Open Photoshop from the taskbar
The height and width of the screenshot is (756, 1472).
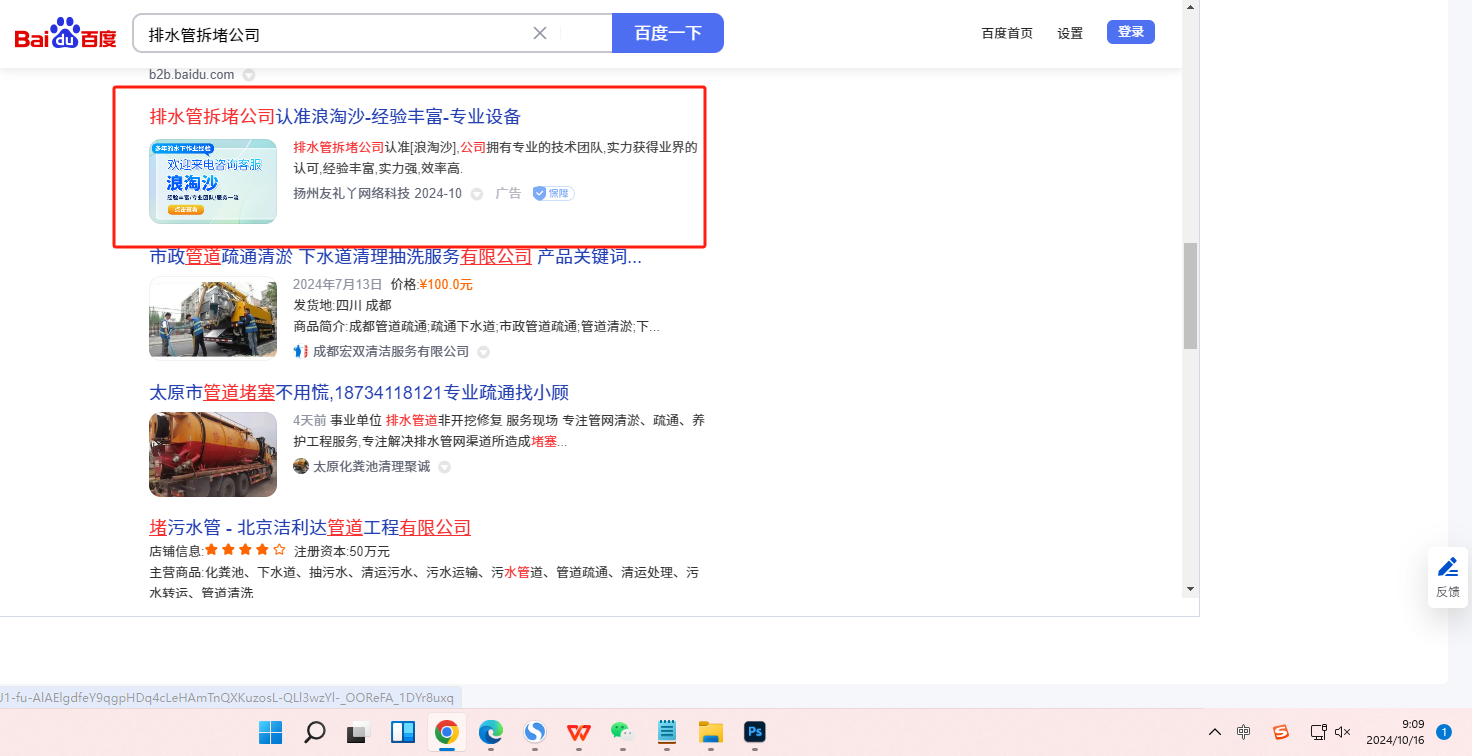point(755,732)
